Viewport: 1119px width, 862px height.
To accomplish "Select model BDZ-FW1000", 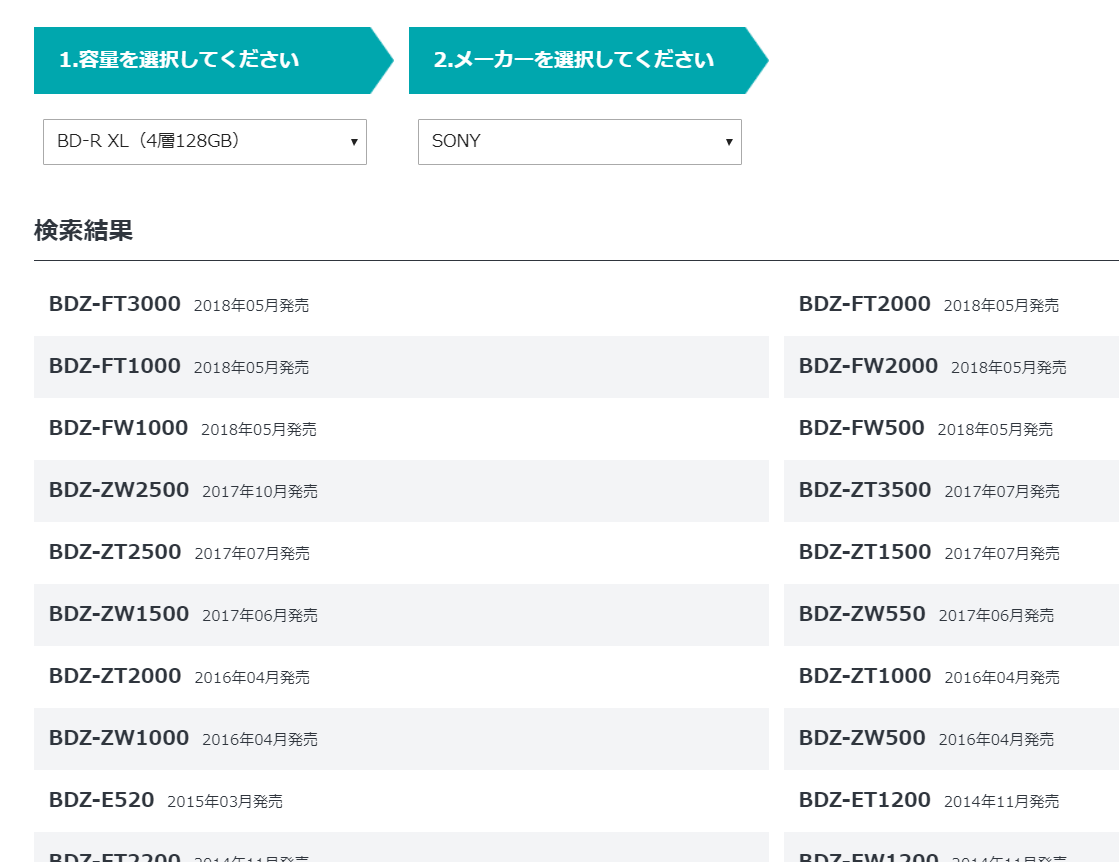I will (x=118, y=428).
